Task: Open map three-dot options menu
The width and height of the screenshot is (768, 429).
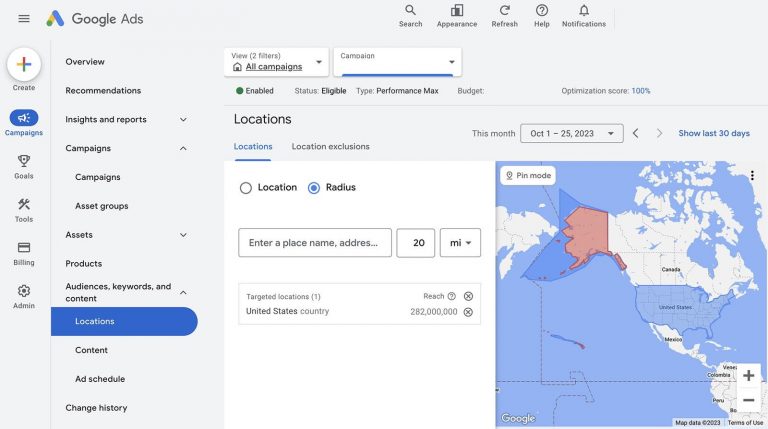Action: (752, 175)
